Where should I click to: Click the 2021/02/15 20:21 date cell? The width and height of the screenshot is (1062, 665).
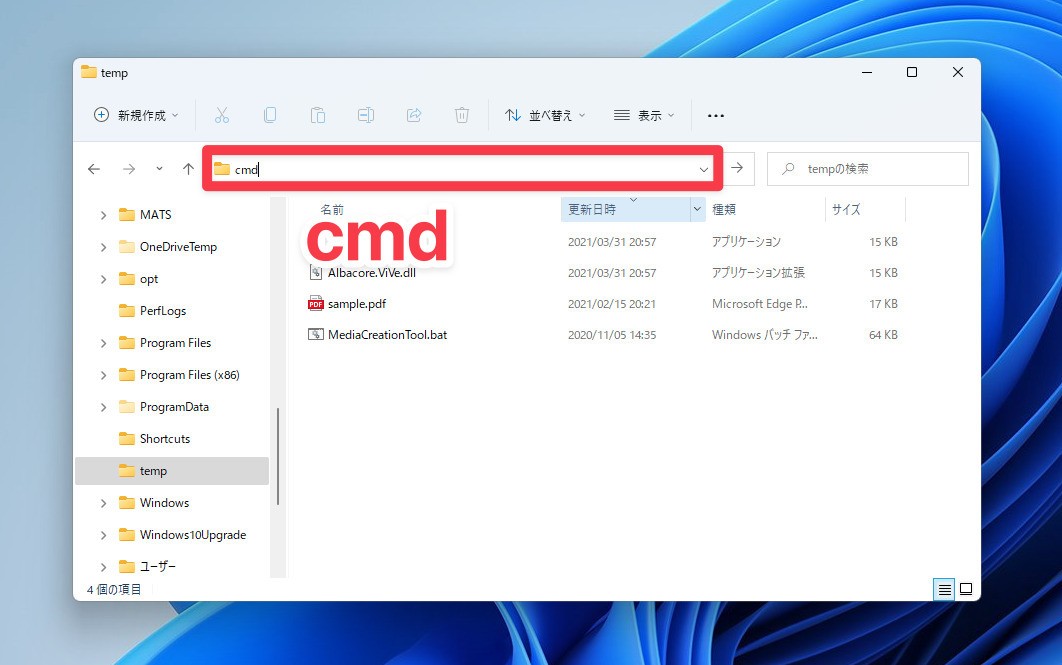(x=612, y=304)
